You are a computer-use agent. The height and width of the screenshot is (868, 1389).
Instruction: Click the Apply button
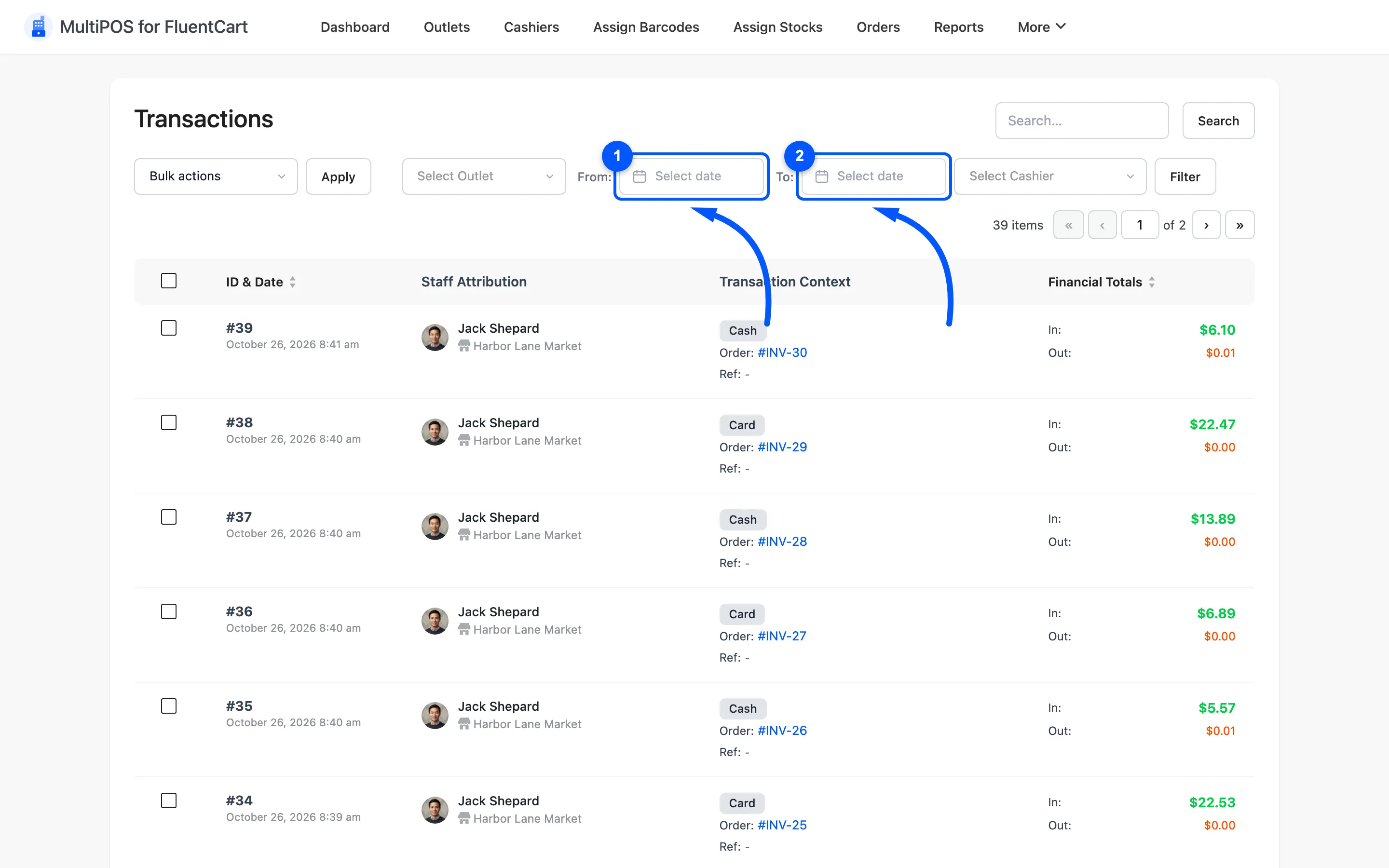point(338,176)
